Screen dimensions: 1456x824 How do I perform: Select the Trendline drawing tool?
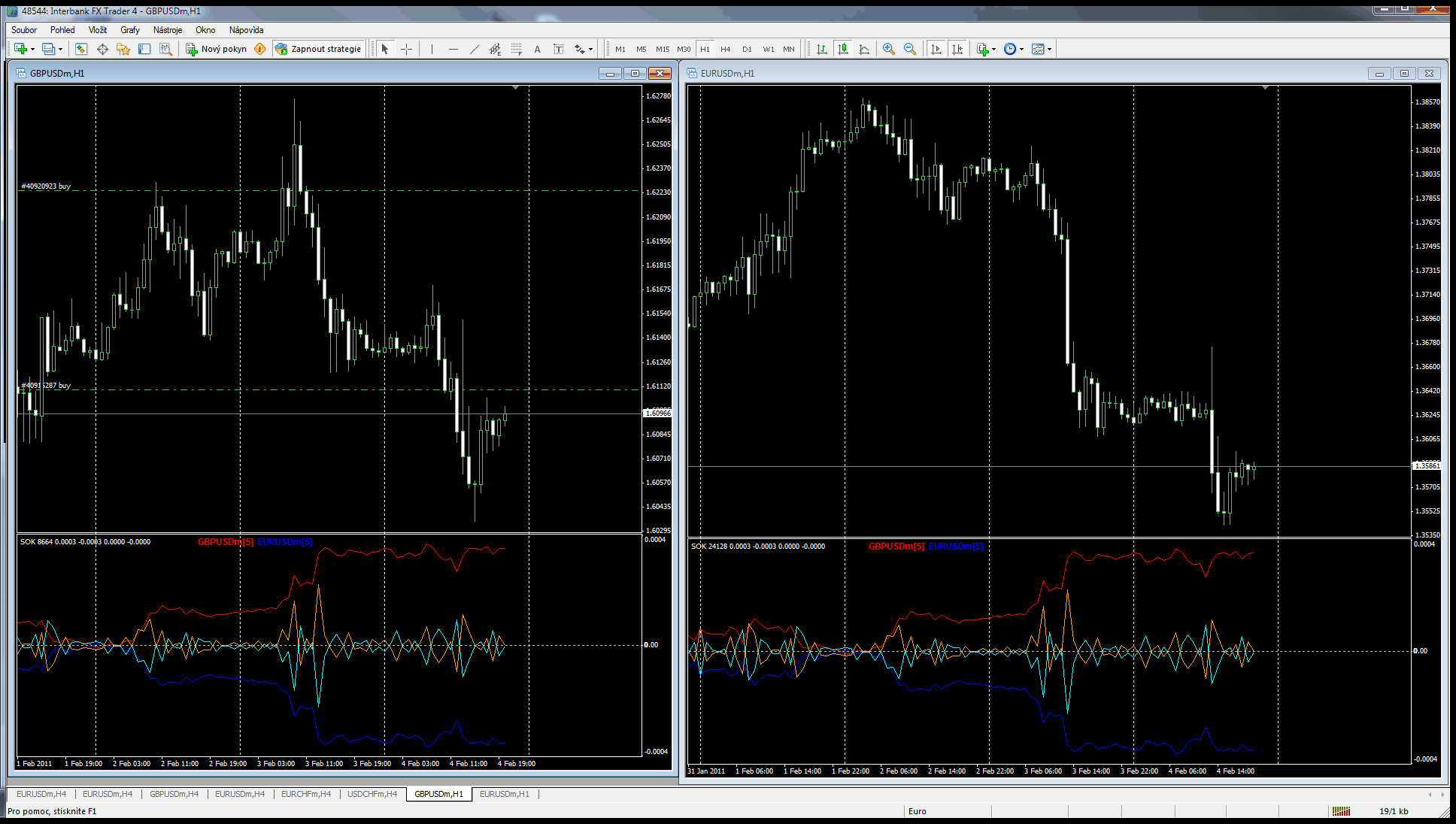pos(474,49)
